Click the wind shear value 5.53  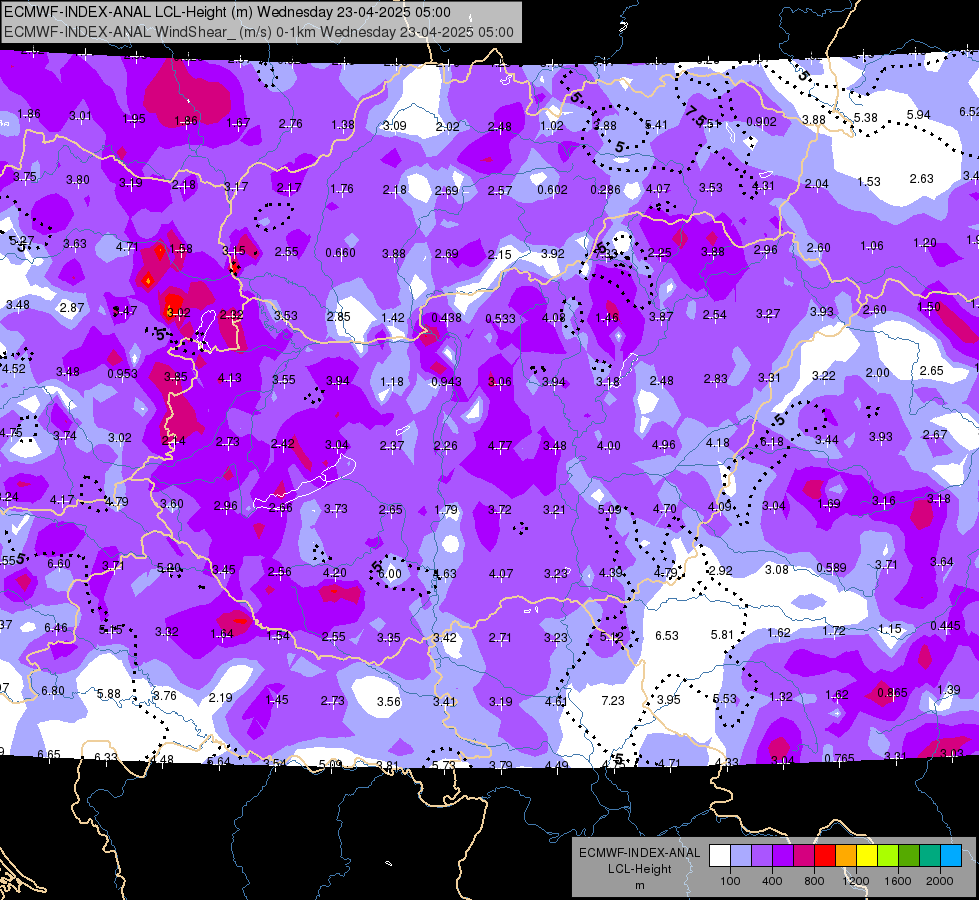pos(724,698)
